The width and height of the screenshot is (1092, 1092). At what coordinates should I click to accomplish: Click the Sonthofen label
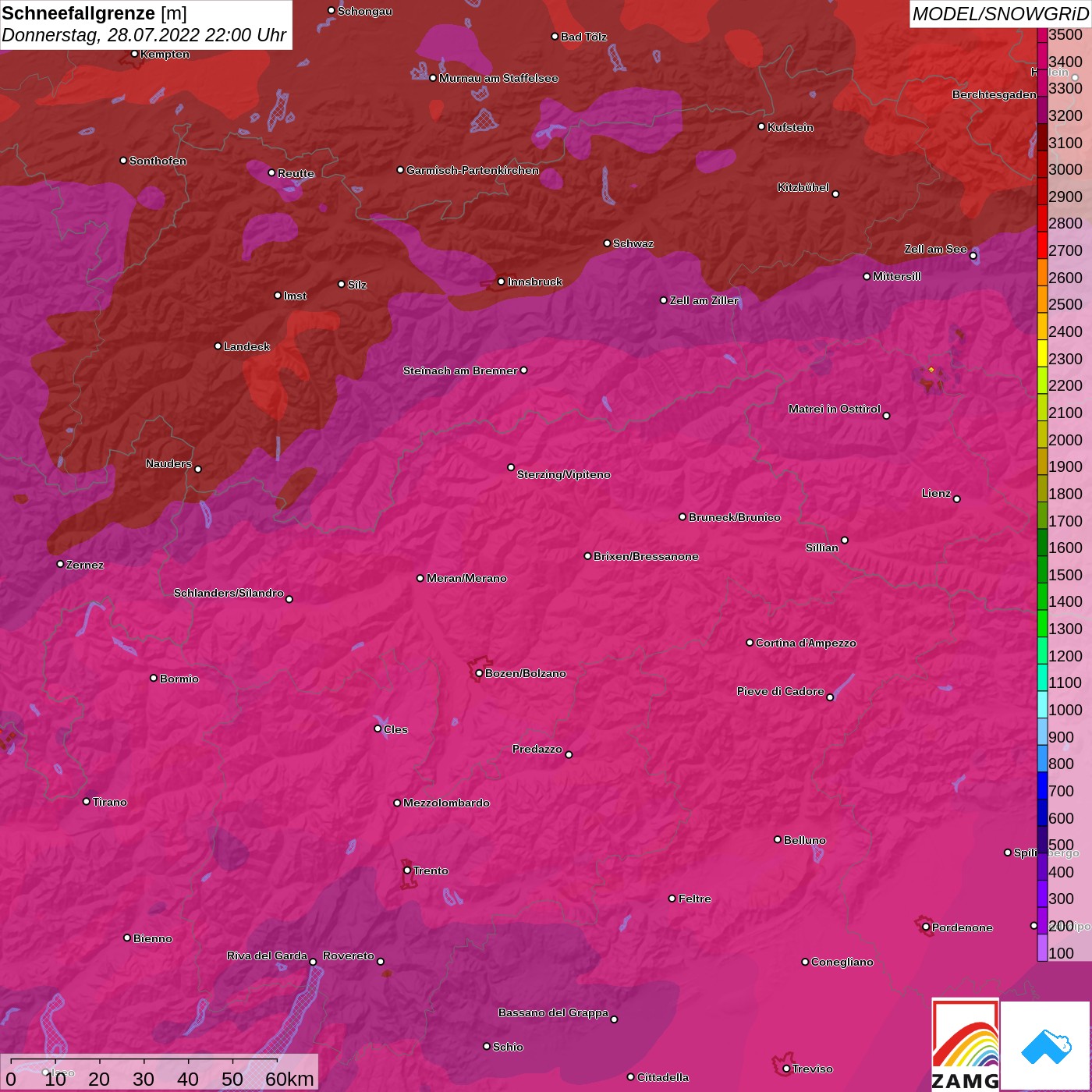point(158,161)
